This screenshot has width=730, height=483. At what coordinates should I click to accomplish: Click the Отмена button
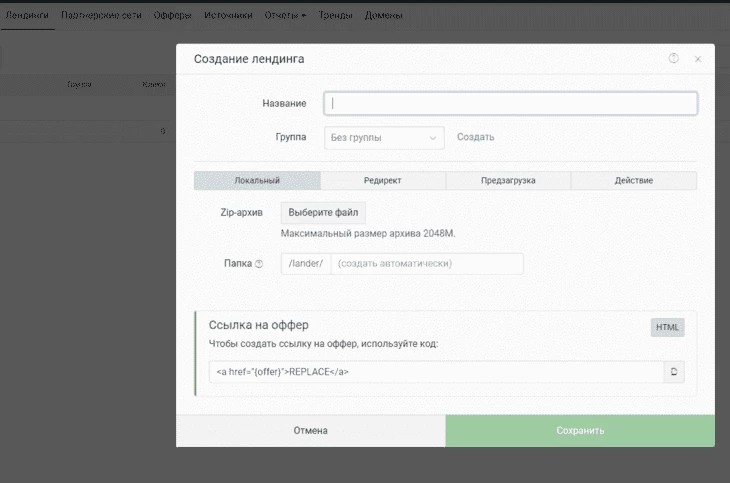(311, 431)
